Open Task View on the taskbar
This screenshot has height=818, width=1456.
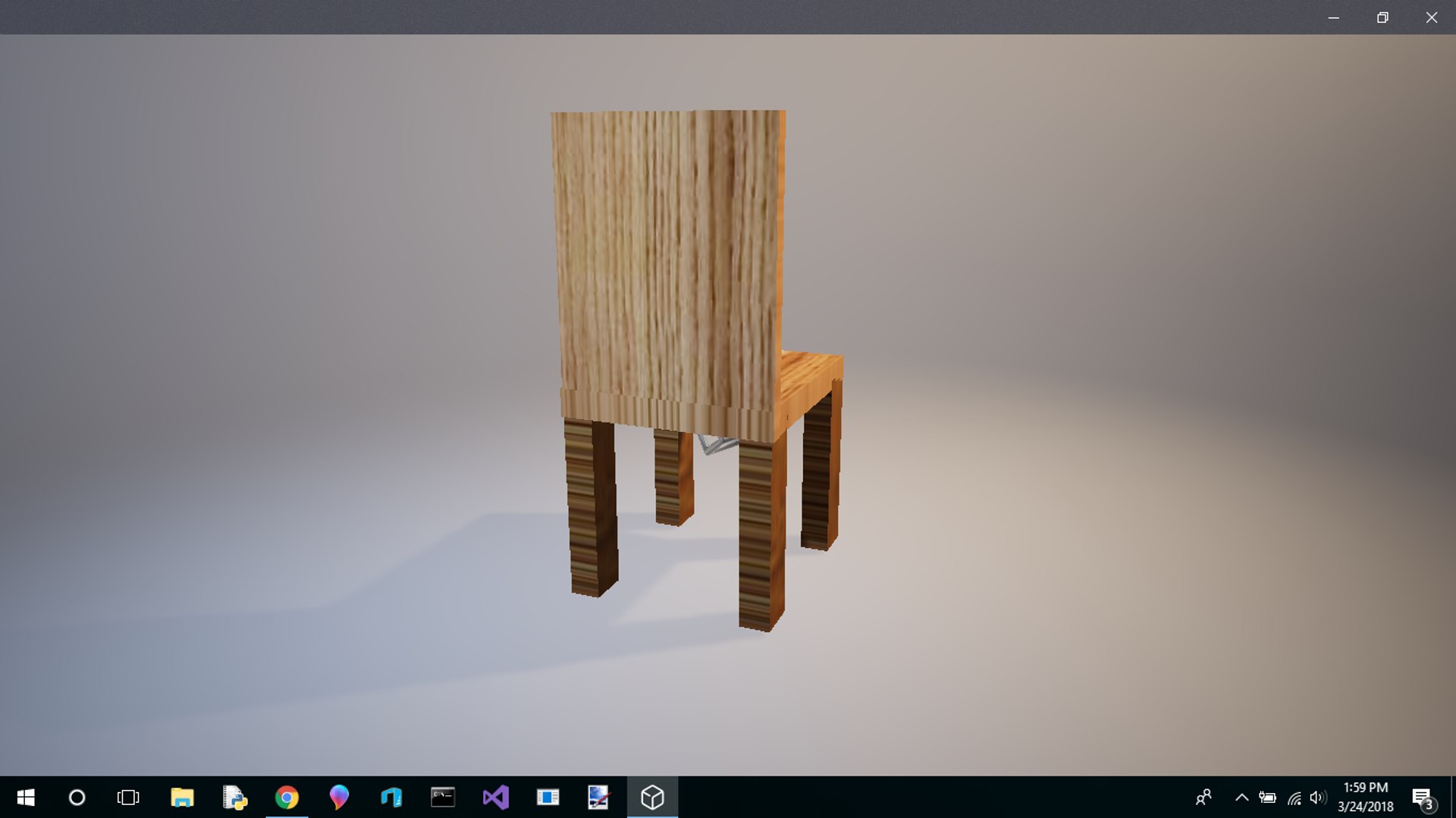click(x=128, y=798)
